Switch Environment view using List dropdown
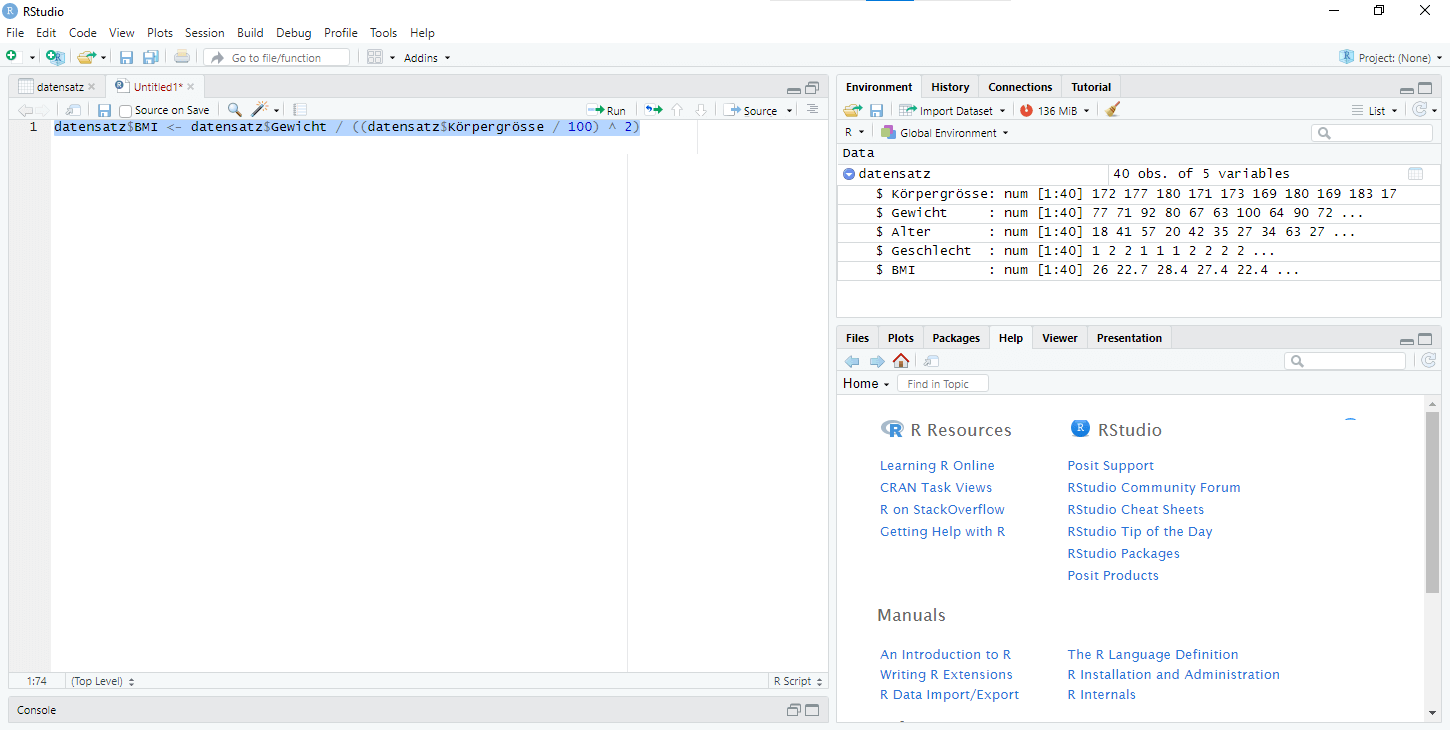Screen dimensions: 1450x730 tap(1374, 111)
